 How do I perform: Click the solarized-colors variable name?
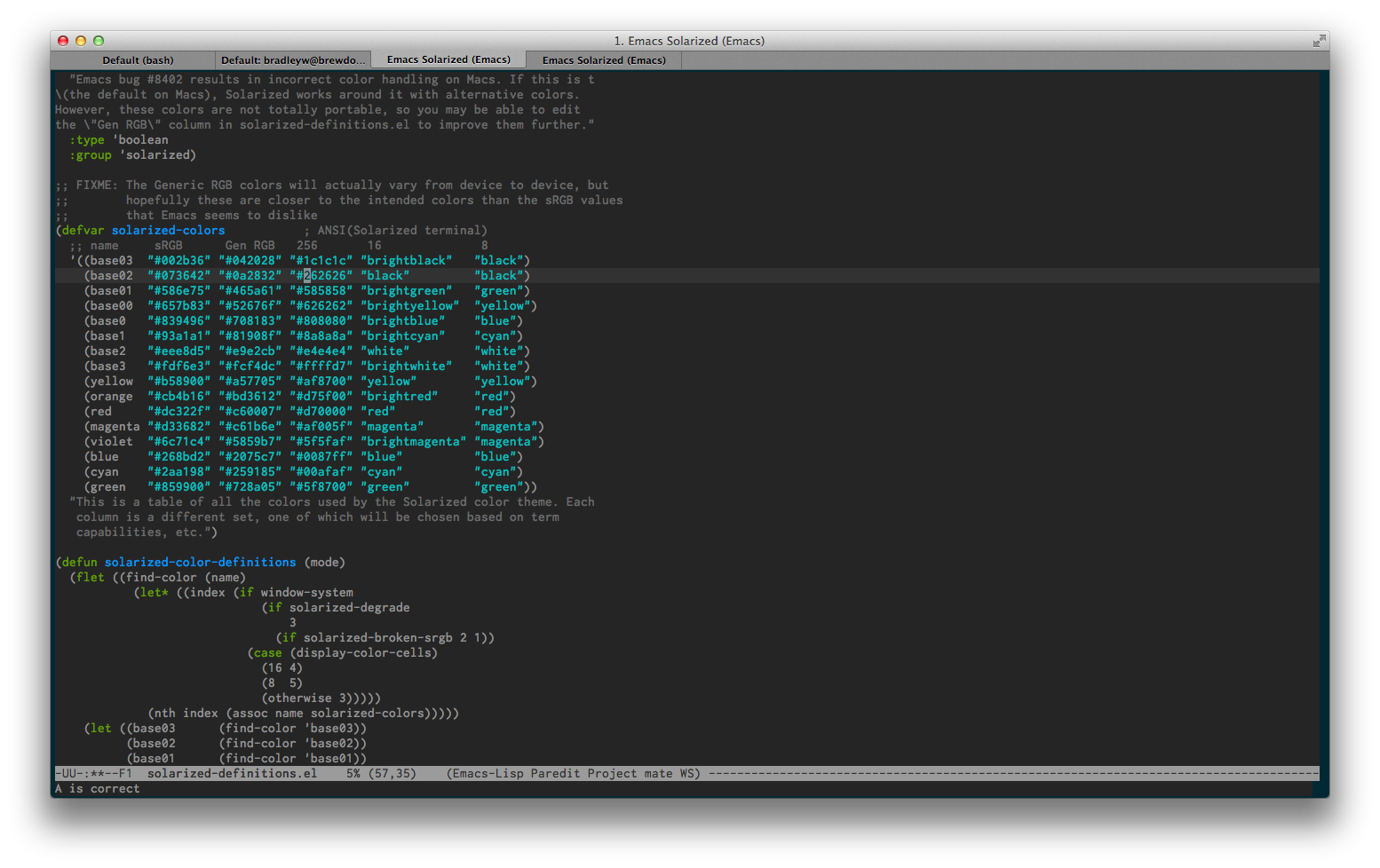(x=169, y=231)
